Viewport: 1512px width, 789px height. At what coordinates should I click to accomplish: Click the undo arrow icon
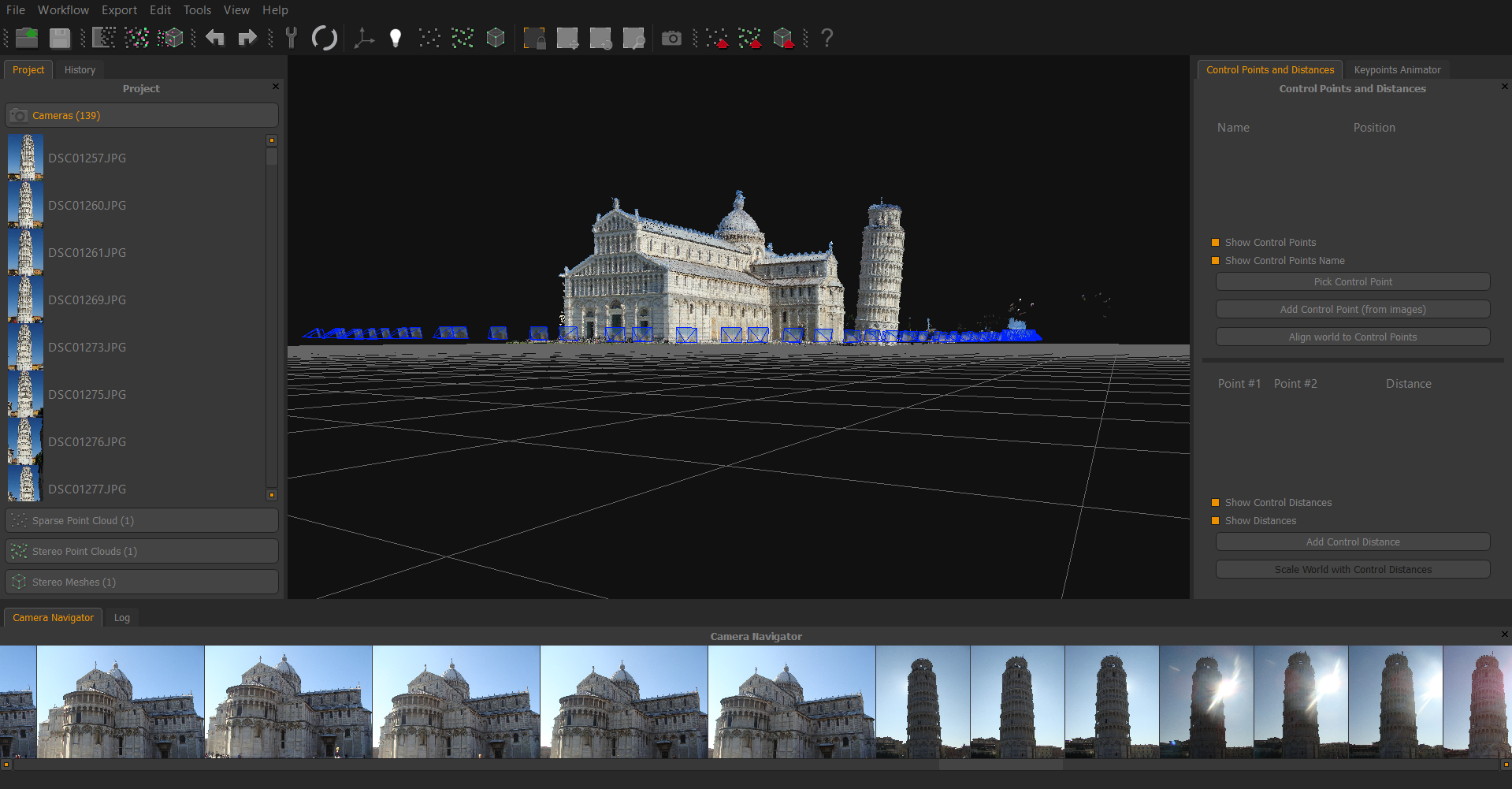[x=215, y=38]
